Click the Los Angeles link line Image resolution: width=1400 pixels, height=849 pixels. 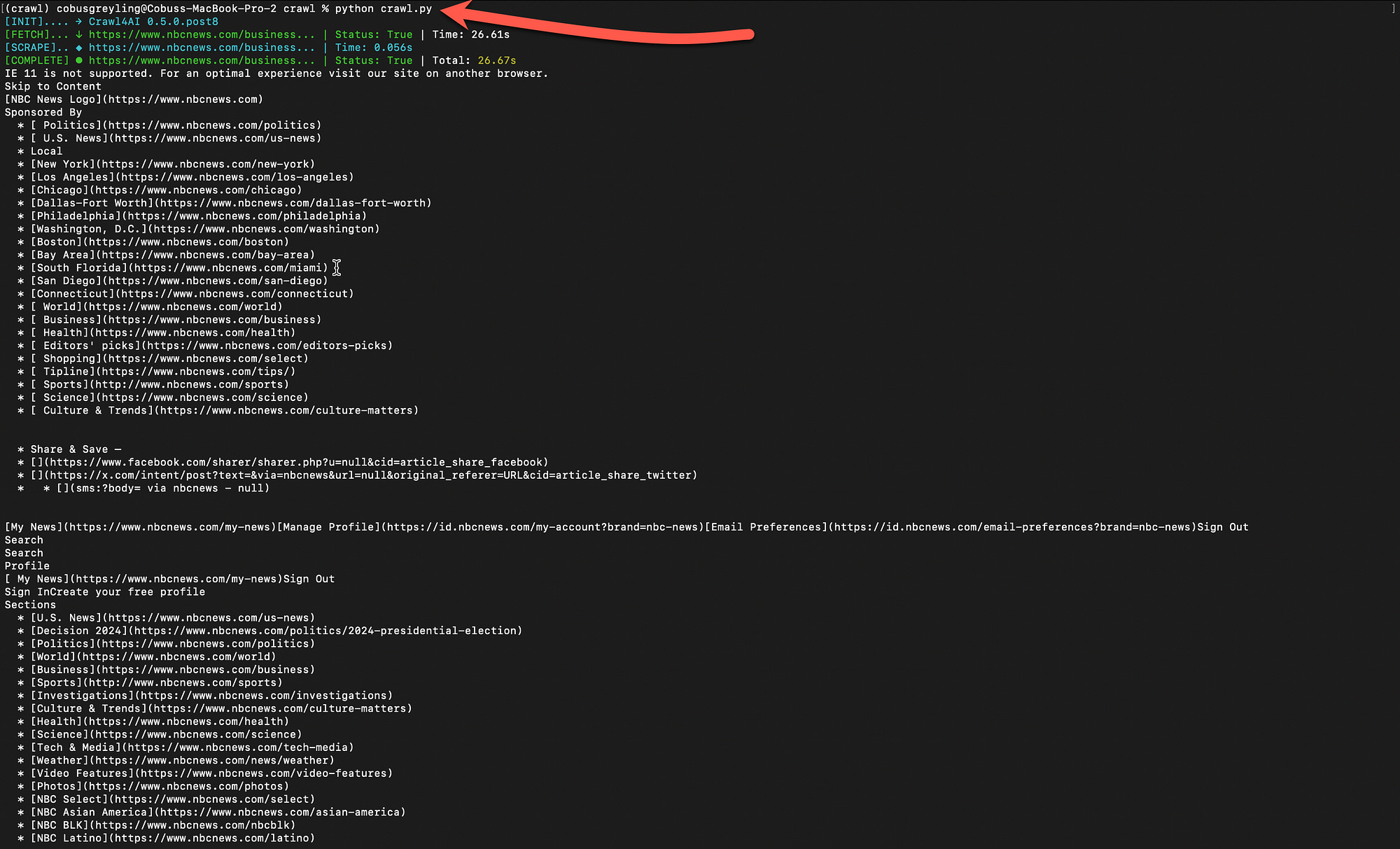click(192, 177)
